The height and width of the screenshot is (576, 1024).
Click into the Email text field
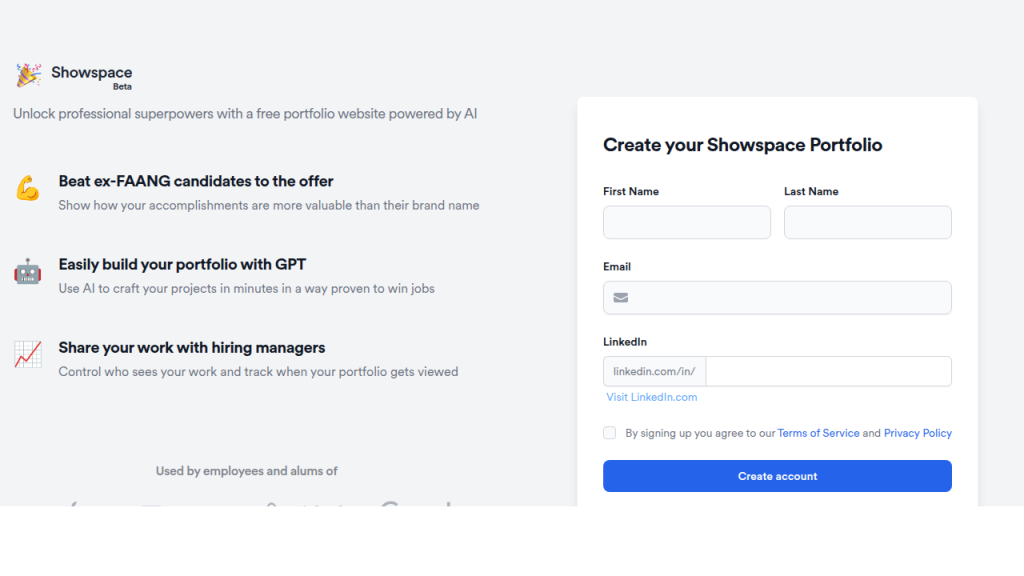(x=790, y=297)
